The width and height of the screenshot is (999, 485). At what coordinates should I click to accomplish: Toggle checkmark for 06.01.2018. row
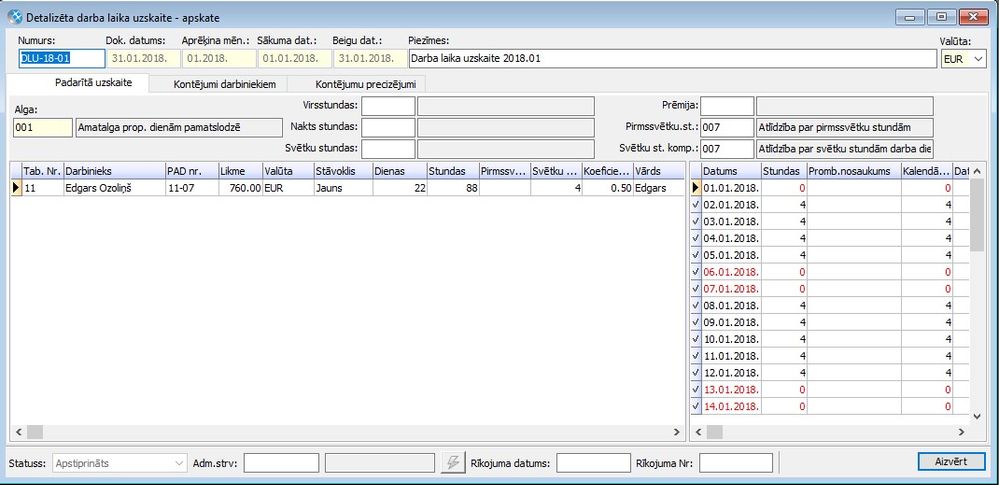pyautogui.click(x=696, y=272)
